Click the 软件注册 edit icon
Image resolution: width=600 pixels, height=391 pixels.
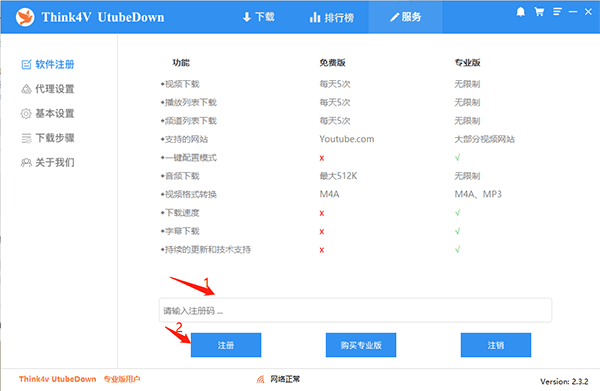pos(26,65)
